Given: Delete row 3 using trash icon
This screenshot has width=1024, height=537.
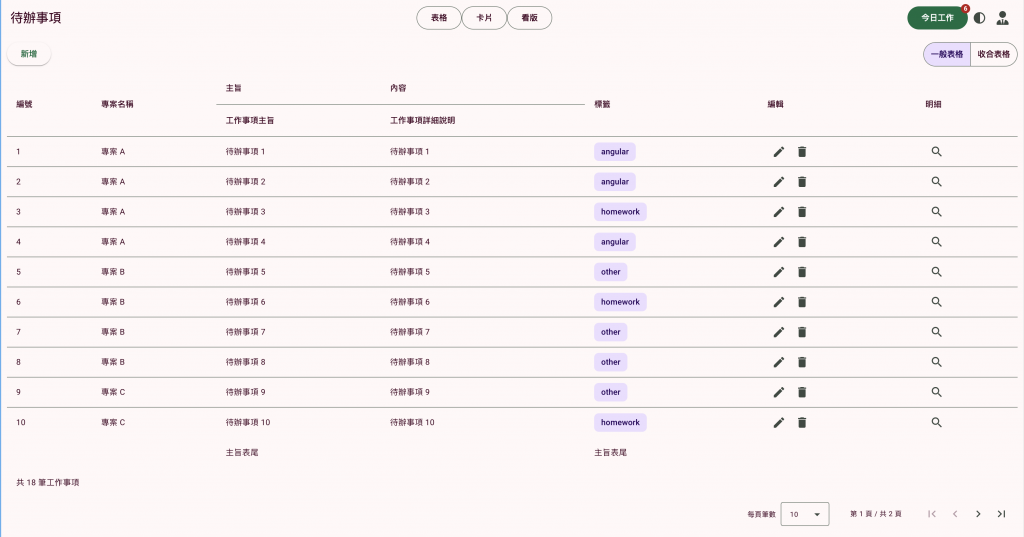Looking at the screenshot, I should tap(802, 212).
